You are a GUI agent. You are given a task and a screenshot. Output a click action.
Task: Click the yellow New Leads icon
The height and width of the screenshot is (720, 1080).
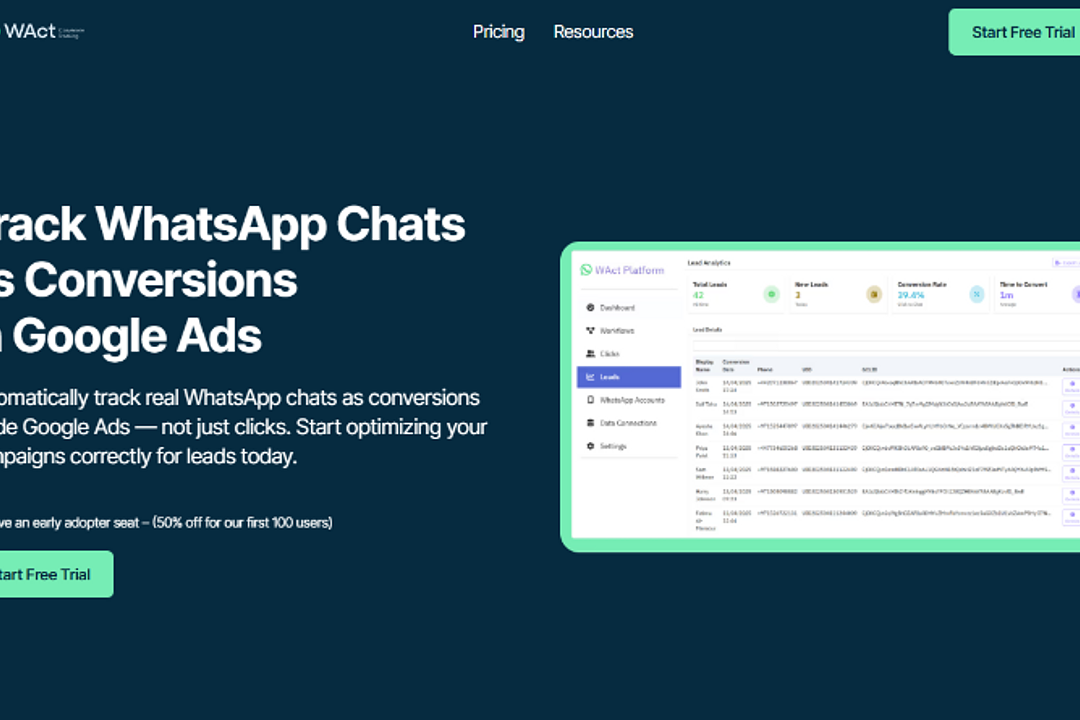[x=874, y=294]
